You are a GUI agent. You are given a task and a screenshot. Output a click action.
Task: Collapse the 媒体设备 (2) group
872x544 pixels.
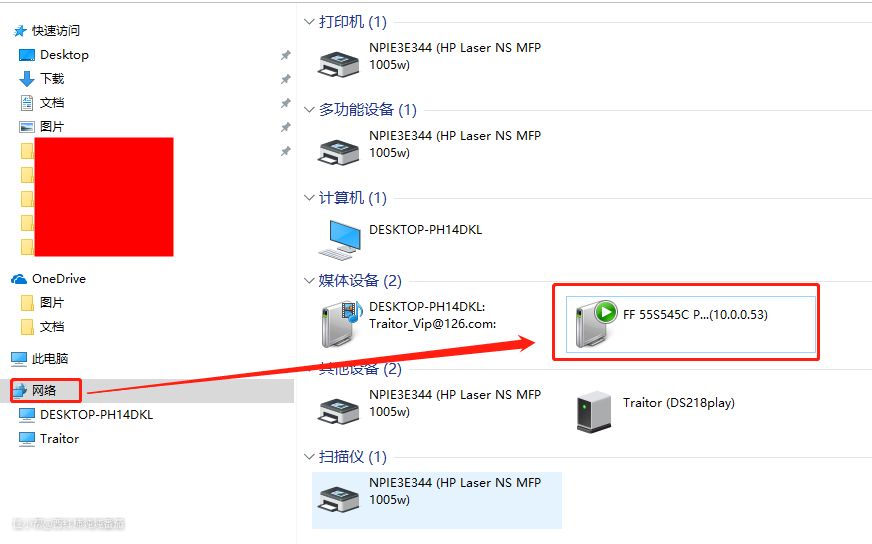[309, 280]
